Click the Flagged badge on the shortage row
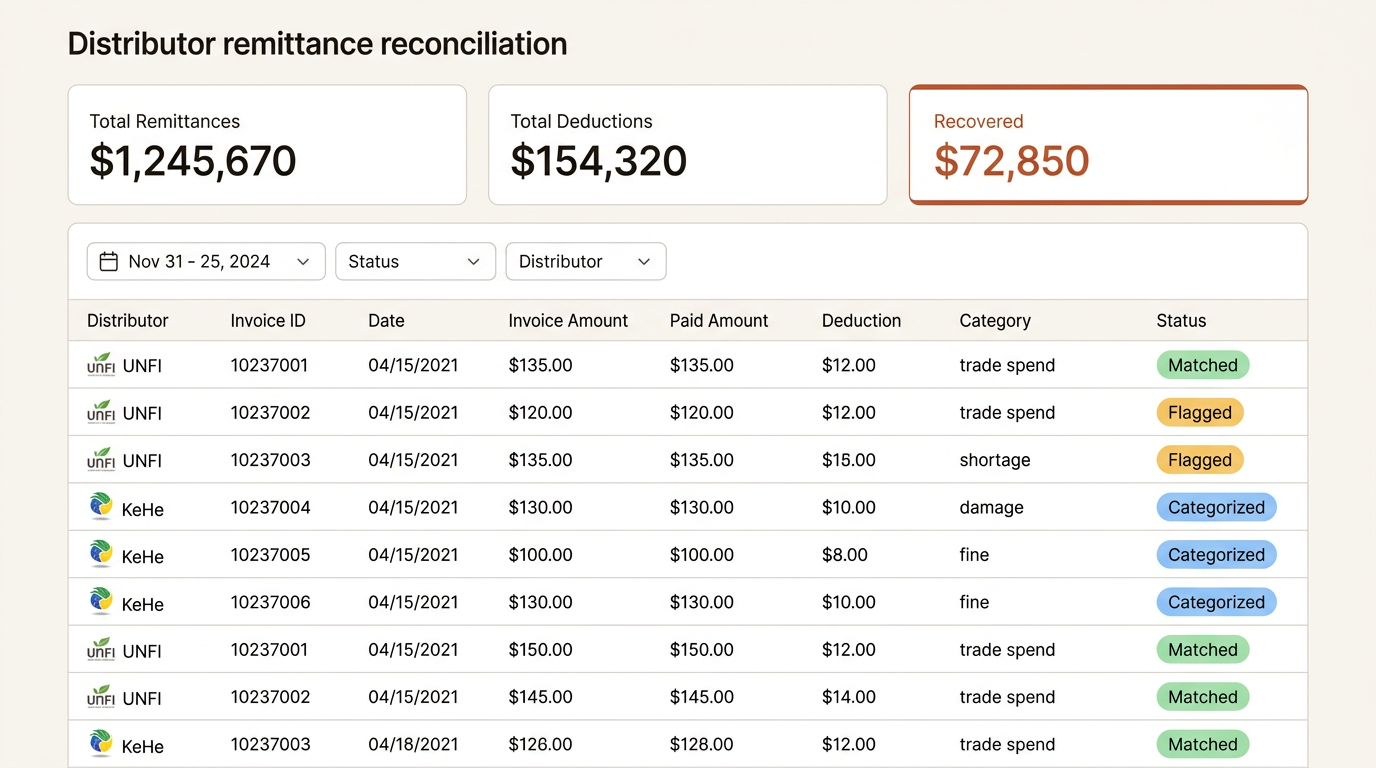The height and width of the screenshot is (768, 1376). click(1199, 460)
